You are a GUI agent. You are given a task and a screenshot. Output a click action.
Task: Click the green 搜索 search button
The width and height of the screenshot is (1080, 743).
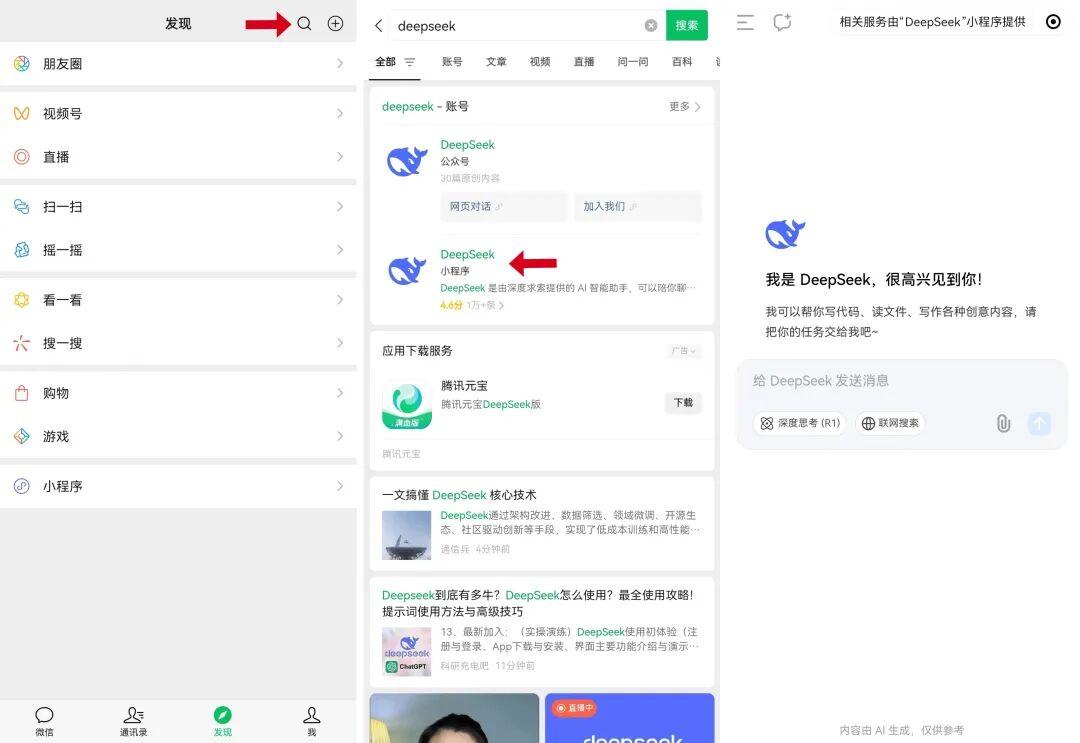click(687, 25)
